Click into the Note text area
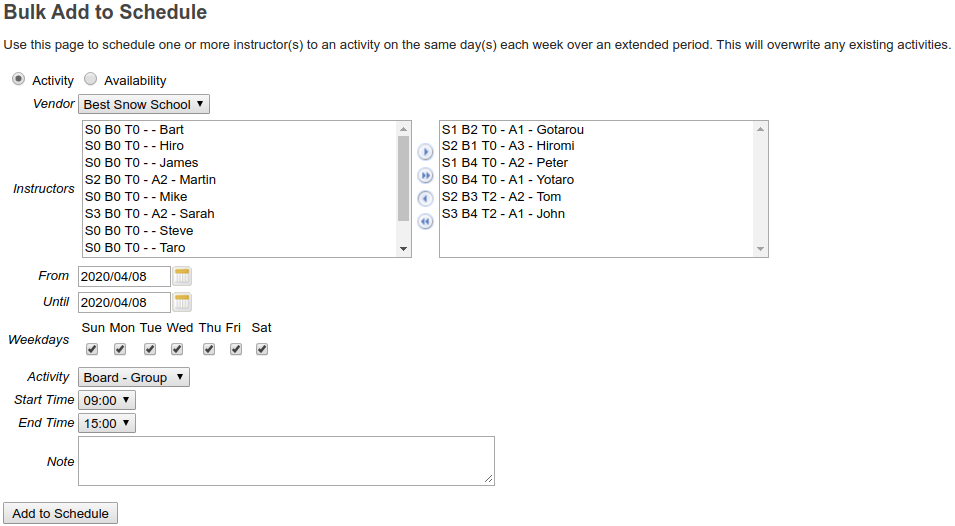The image size is (955, 526). (x=286, y=461)
